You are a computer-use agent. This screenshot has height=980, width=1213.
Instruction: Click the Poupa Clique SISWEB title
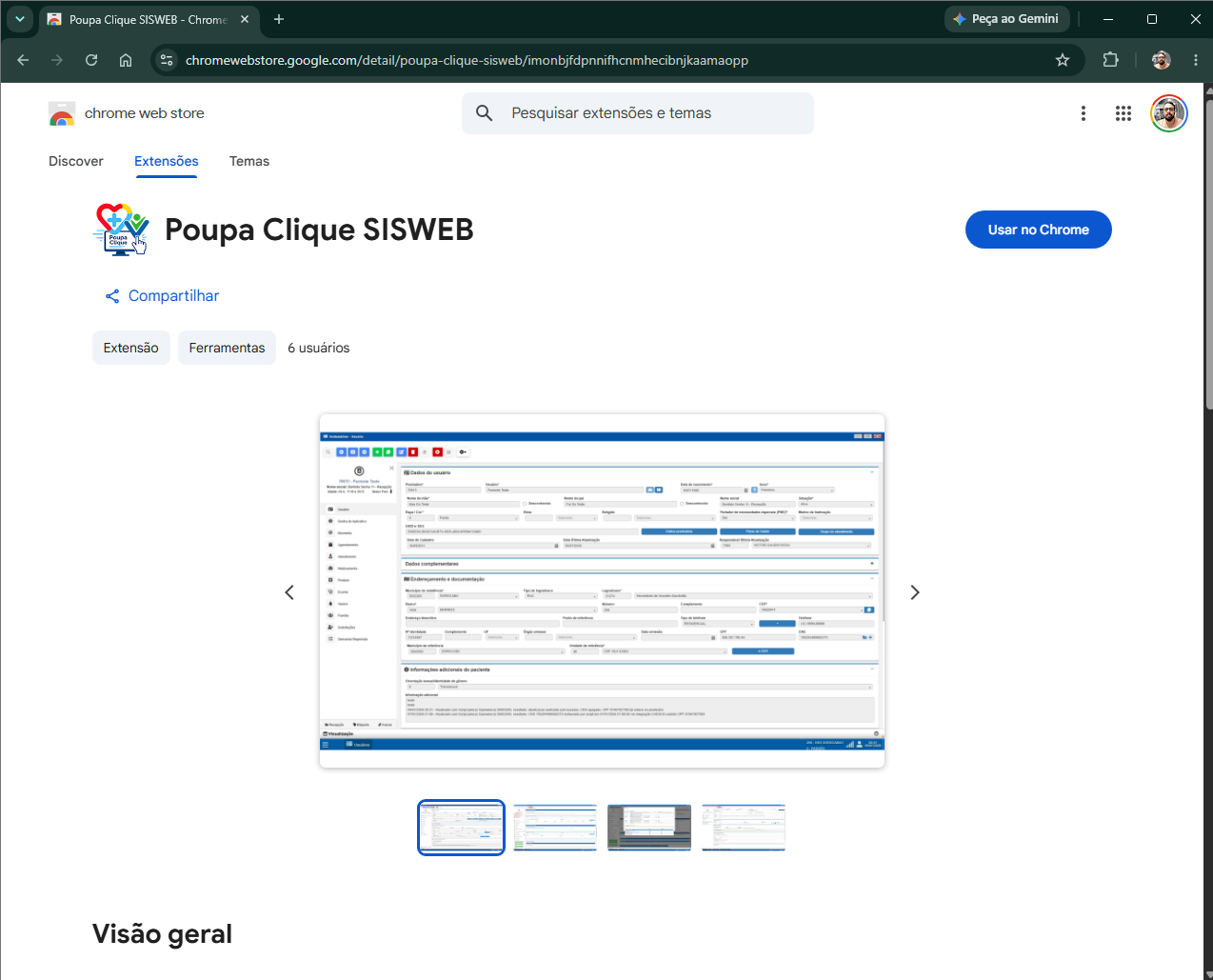pos(319,230)
